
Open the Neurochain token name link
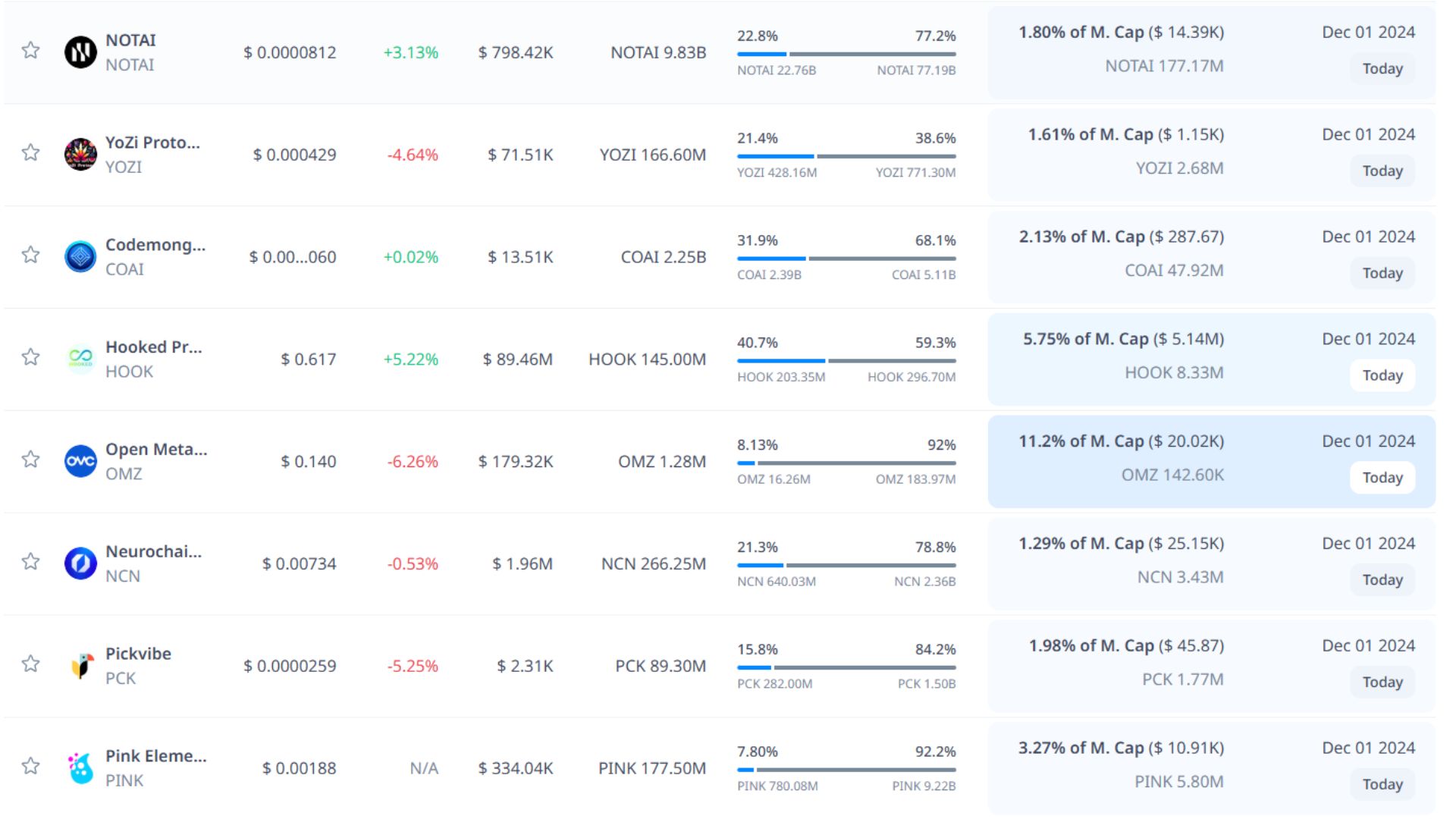pyautogui.click(x=153, y=551)
